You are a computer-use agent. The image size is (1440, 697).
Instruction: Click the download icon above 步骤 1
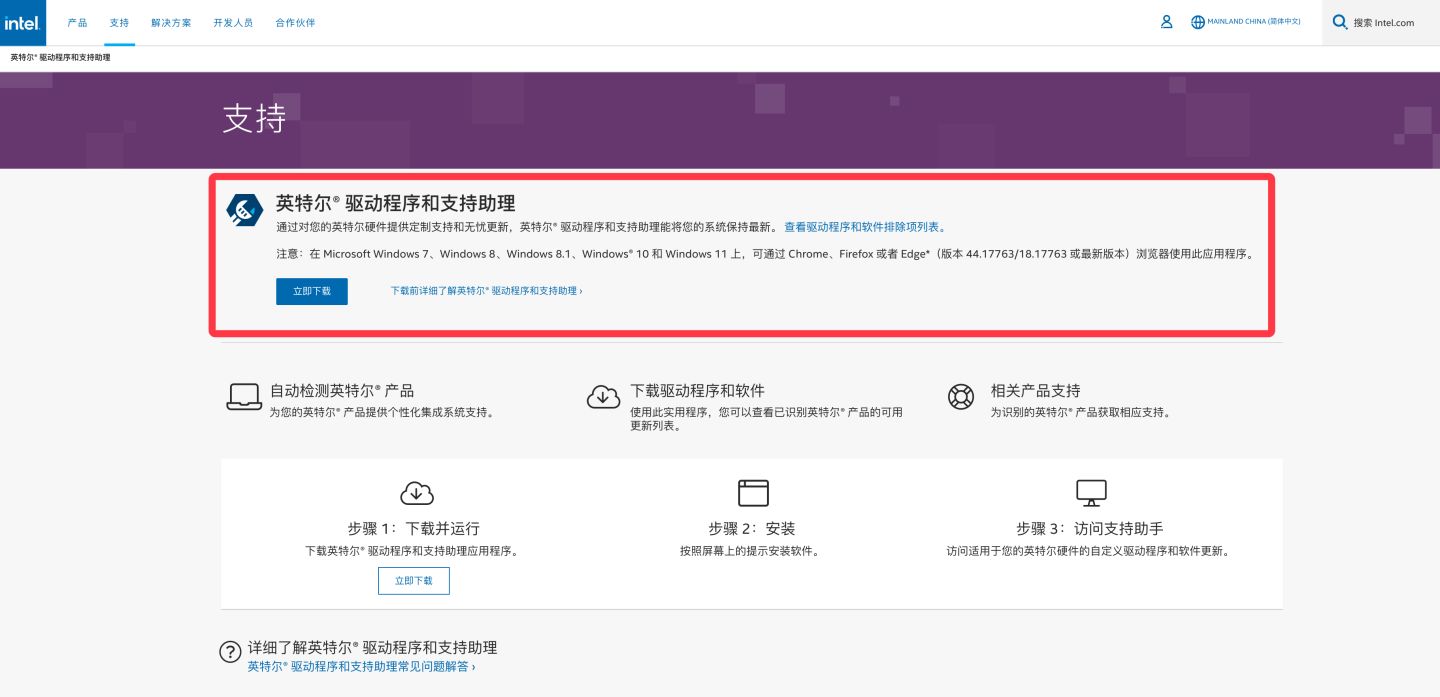(417, 493)
